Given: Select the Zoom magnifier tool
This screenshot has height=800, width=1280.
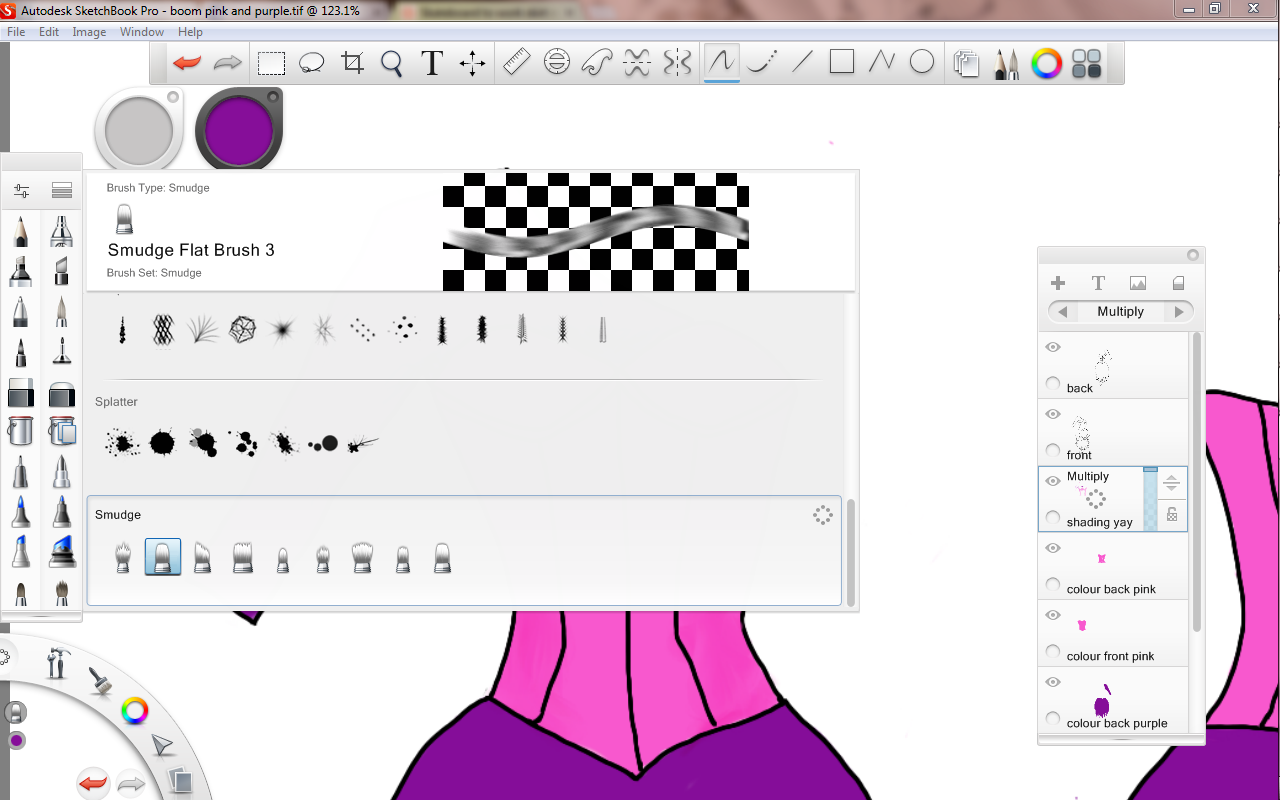Looking at the screenshot, I should pyautogui.click(x=392, y=64).
